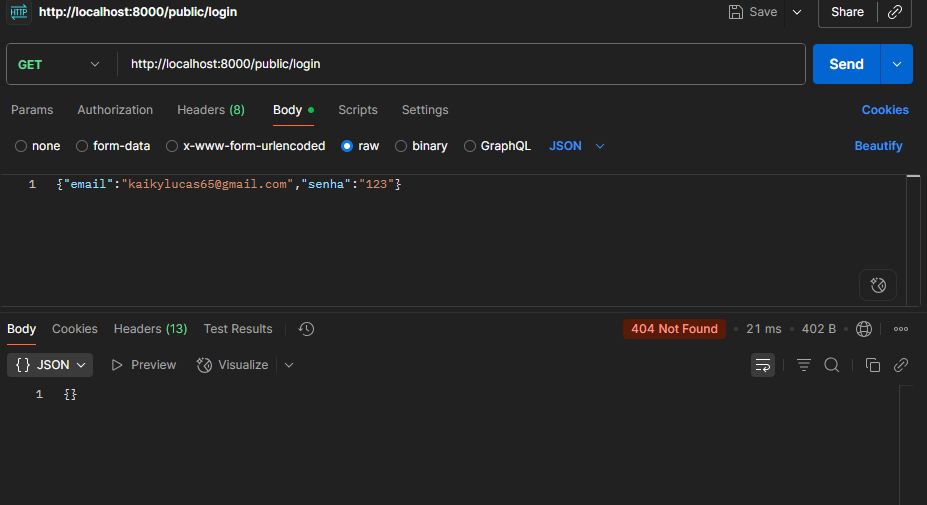Click the request URL input field
The height and width of the screenshot is (505, 927).
tap(461, 64)
